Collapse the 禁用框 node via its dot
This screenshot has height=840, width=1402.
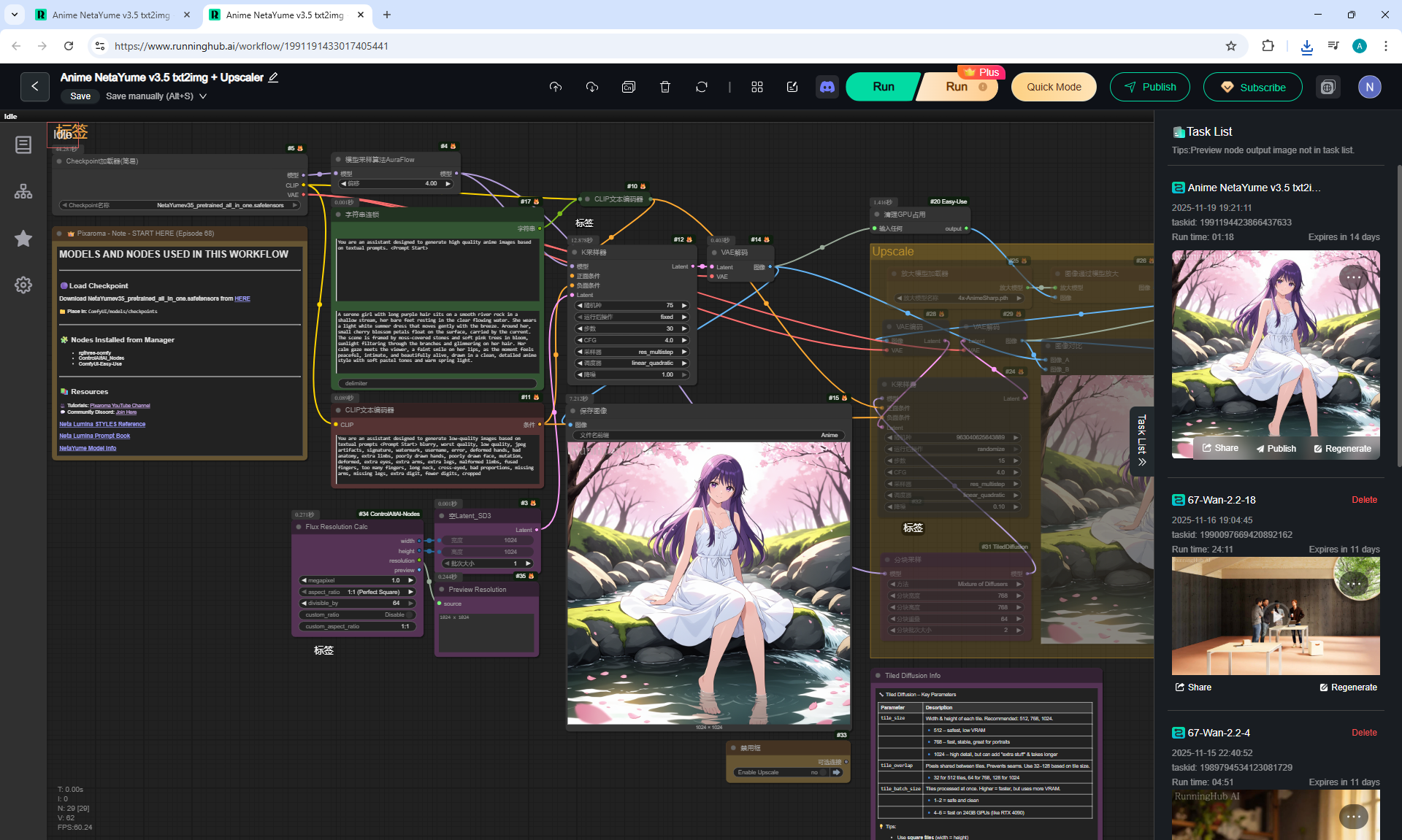[x=733, y=748]
